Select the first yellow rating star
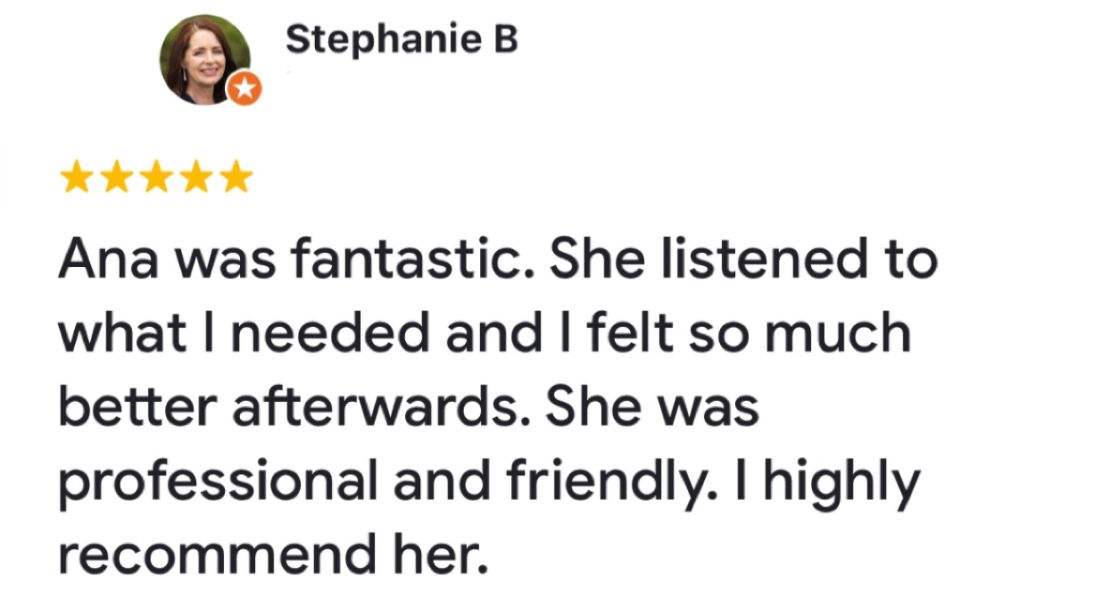1110x609 pixels. (76, 176)
